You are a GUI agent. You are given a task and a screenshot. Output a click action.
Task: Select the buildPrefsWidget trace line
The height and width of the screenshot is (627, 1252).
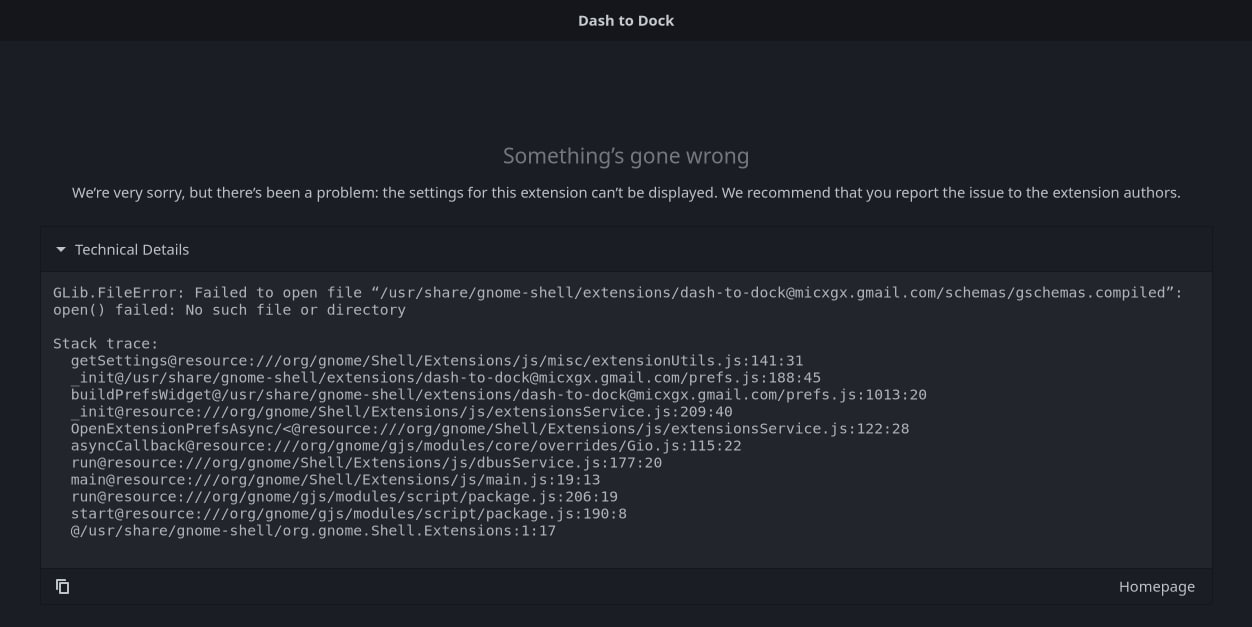pyautogui.click(x=498, y=395)
